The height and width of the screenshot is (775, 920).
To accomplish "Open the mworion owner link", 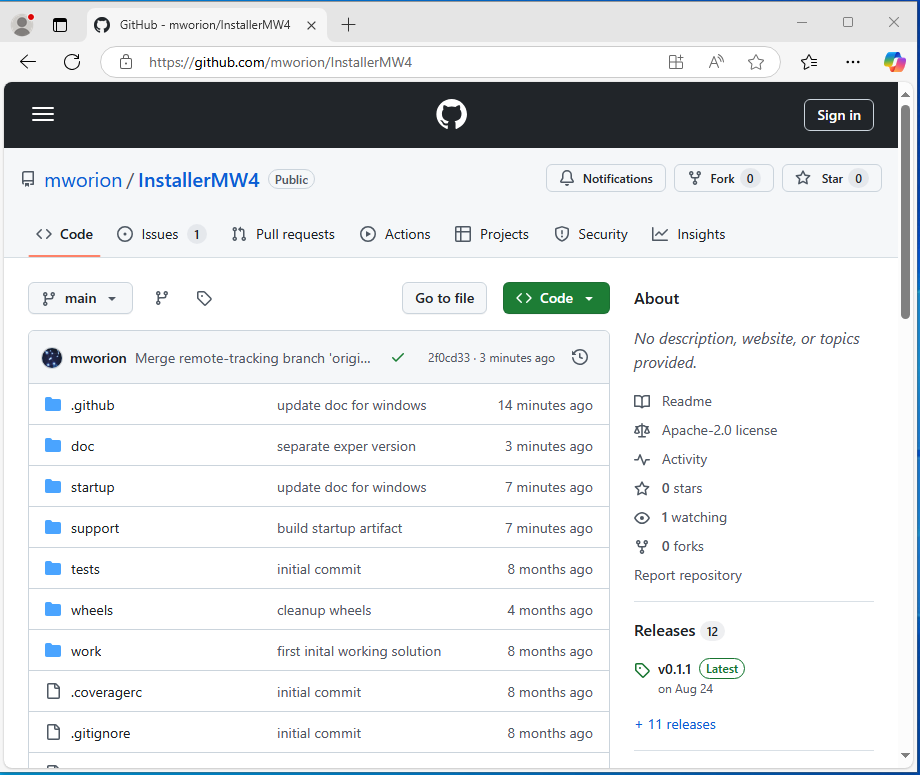I will [83, 180].
